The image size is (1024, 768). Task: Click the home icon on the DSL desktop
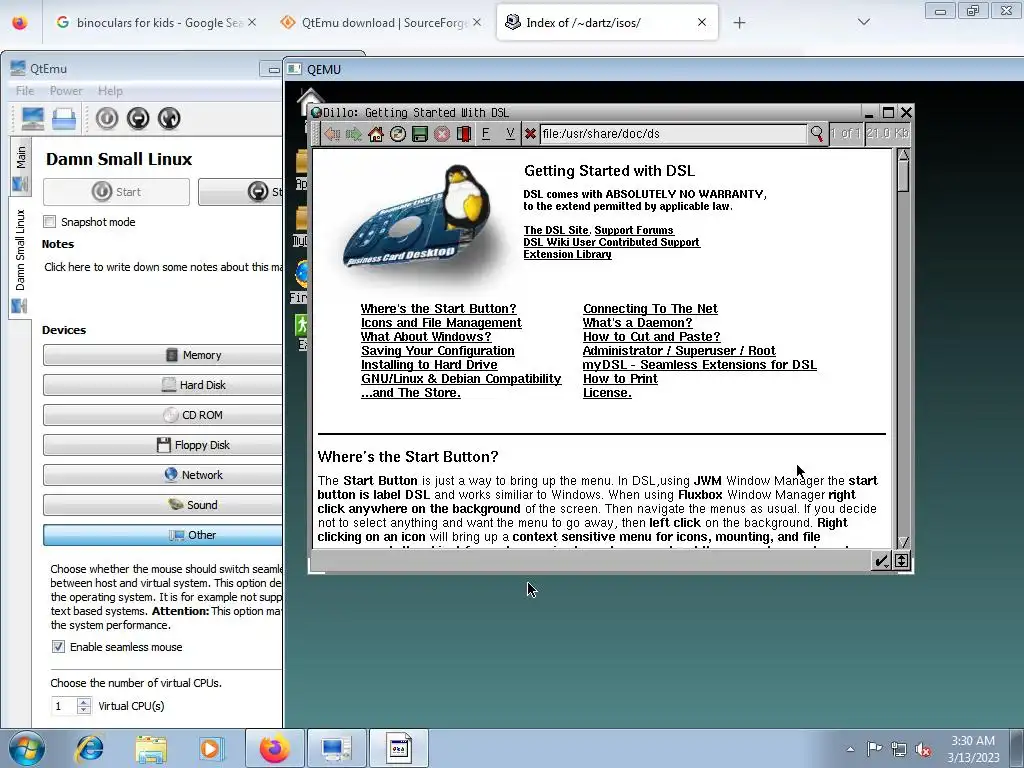pos(310,98)
